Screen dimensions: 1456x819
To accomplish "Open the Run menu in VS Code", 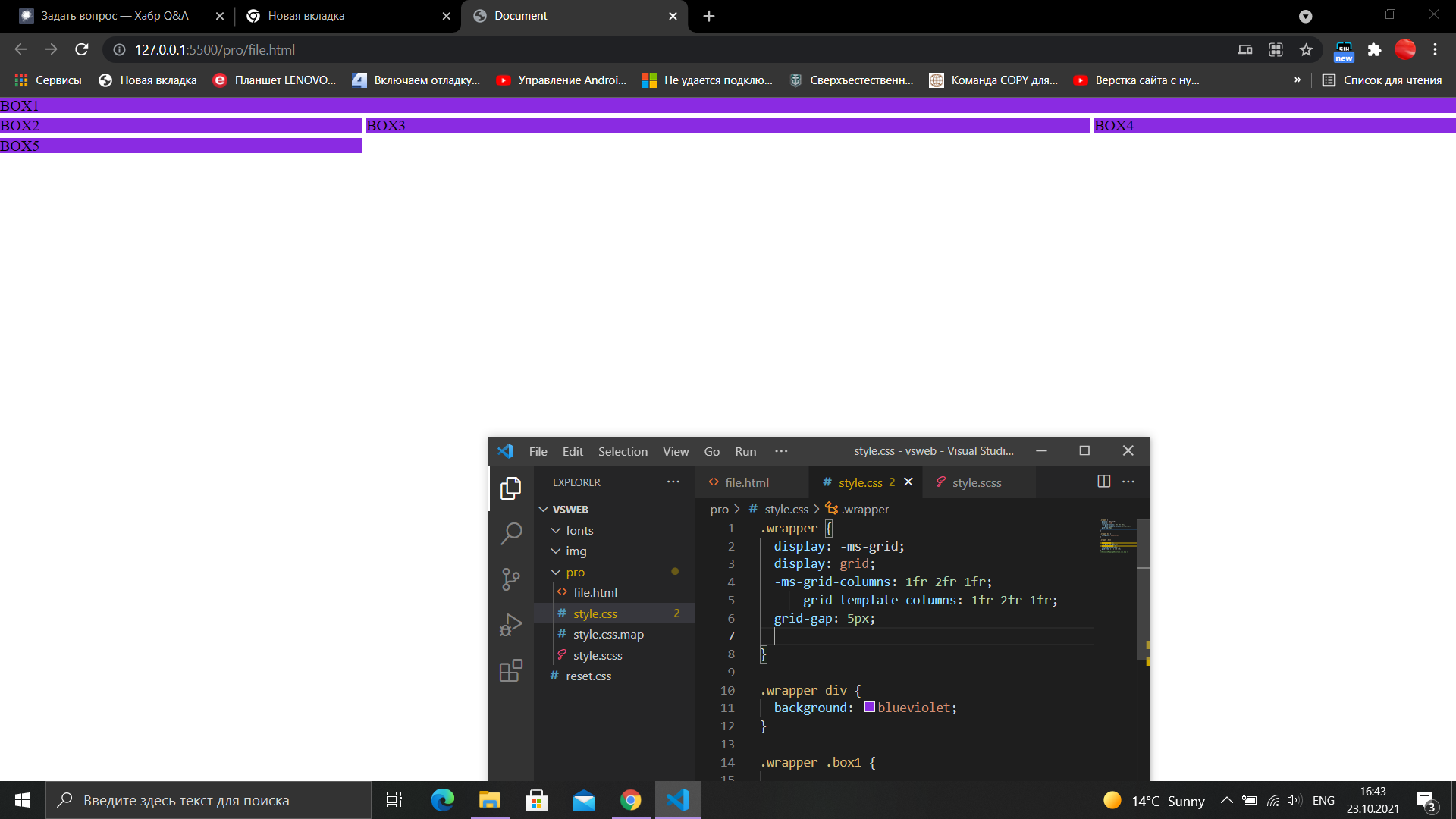I will [x=745, y=451].
